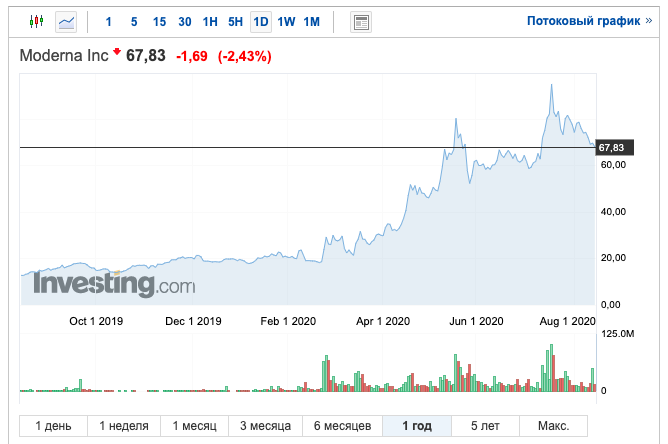Select the 1 год range tab
Screen dimensions: 668x444
coord(417,426)
